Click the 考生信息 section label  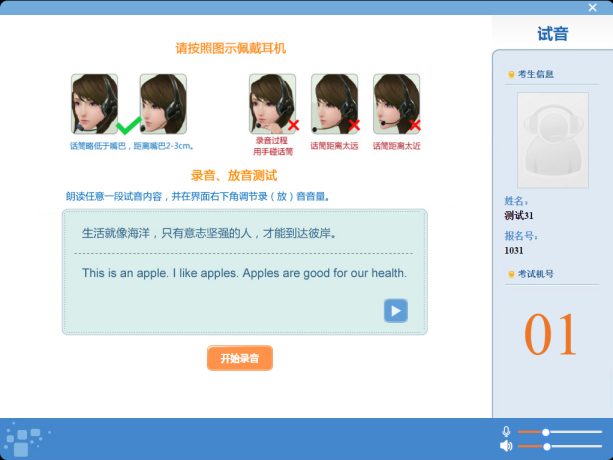pos(536,74)
